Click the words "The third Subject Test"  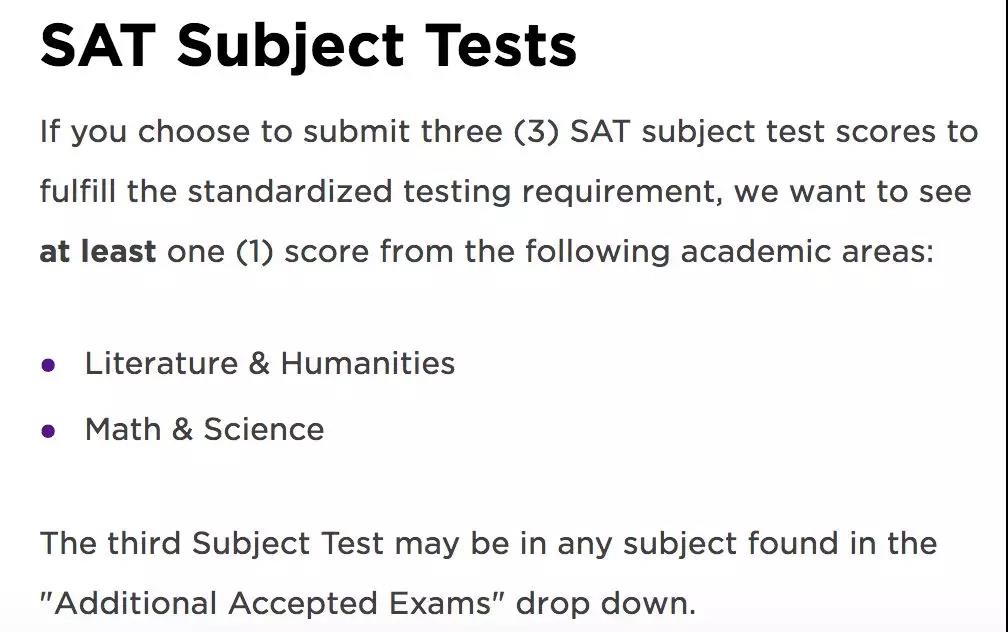[x=211, y=543]
